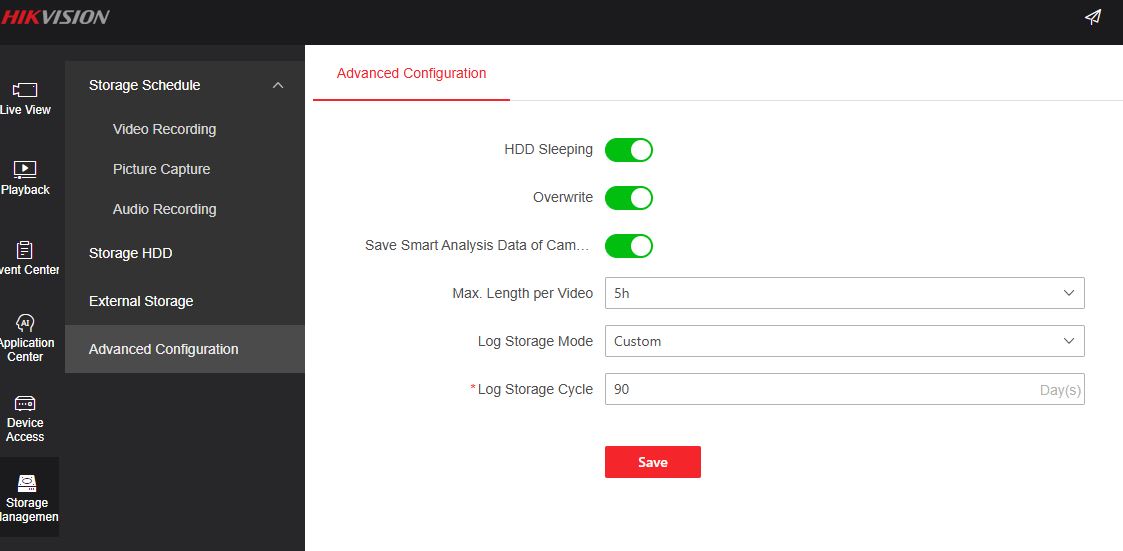
Task: Open the Event Center clipboard icon
Action: [25, 250]
